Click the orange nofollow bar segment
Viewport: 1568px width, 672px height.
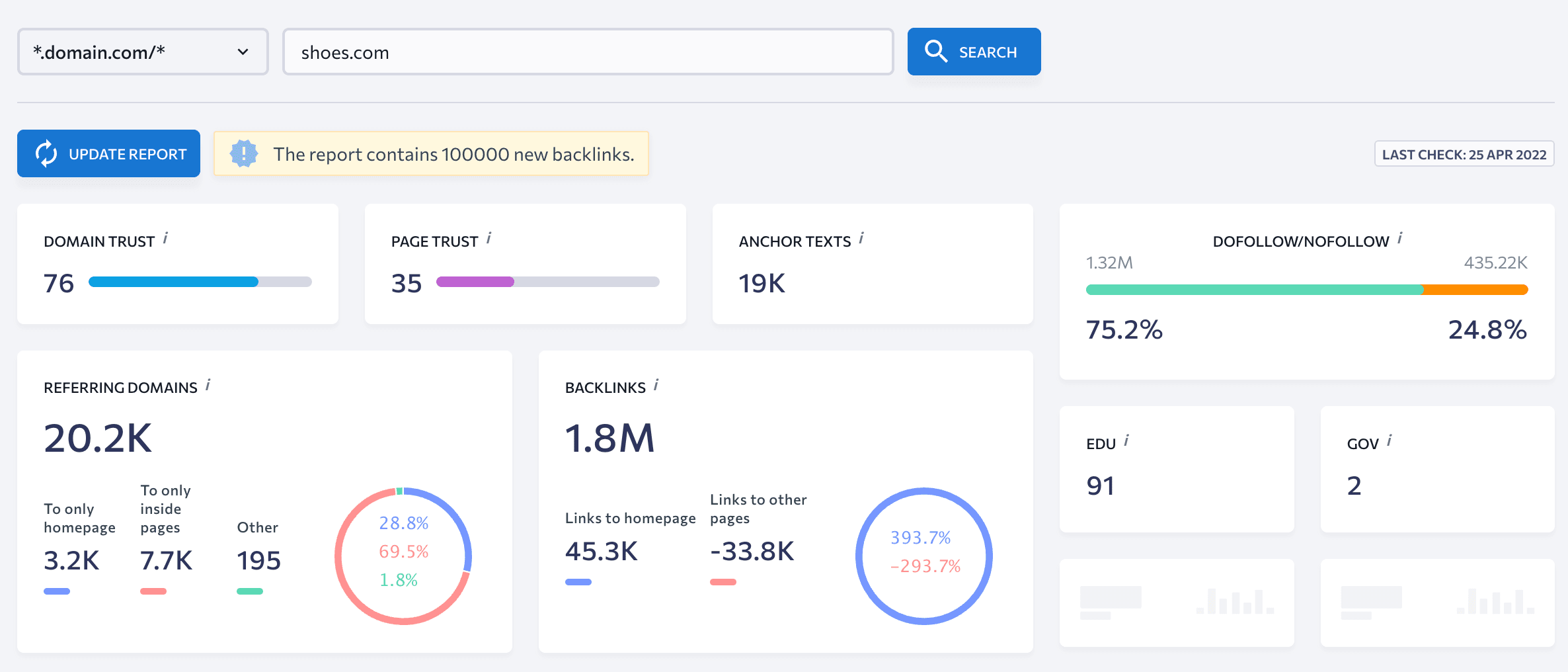pos(1475,290)
